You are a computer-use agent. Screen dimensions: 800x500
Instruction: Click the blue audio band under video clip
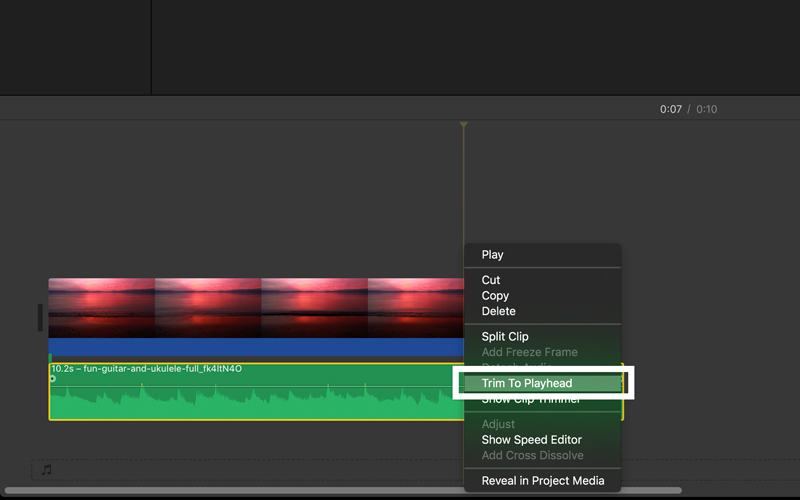(x=256, y=347)
